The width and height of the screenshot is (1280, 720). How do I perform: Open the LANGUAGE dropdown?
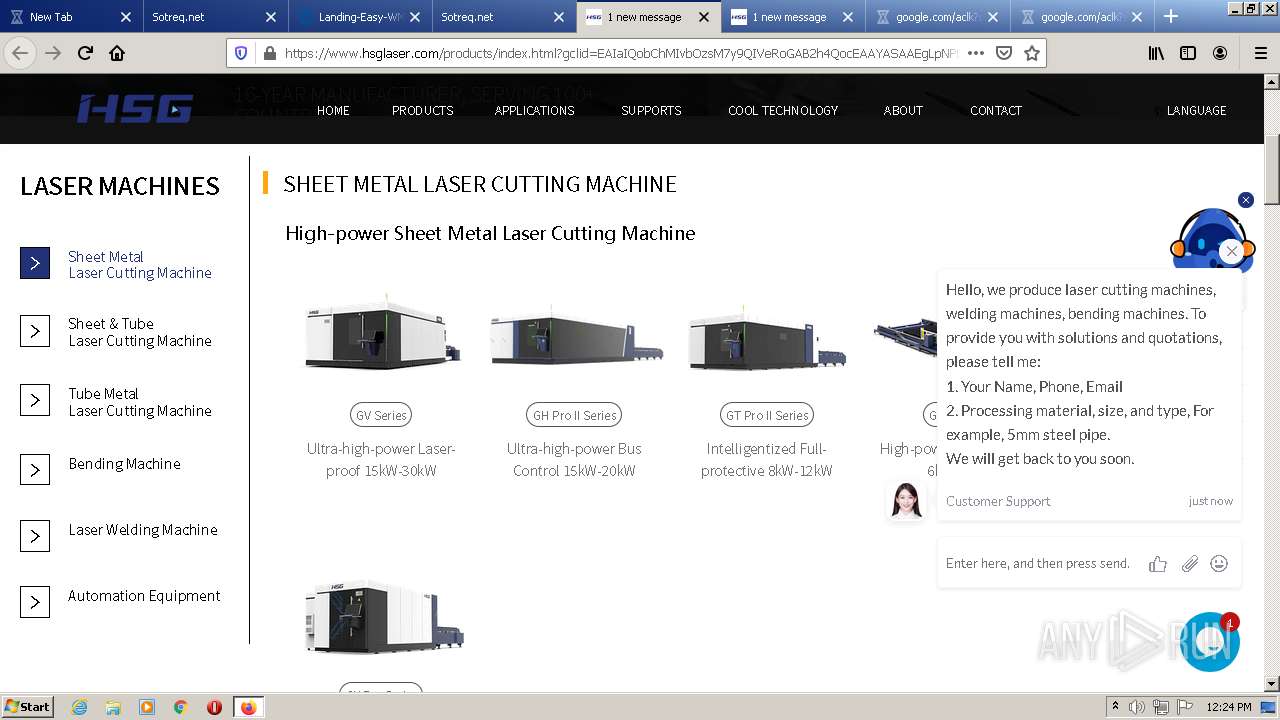point(1196,110)
